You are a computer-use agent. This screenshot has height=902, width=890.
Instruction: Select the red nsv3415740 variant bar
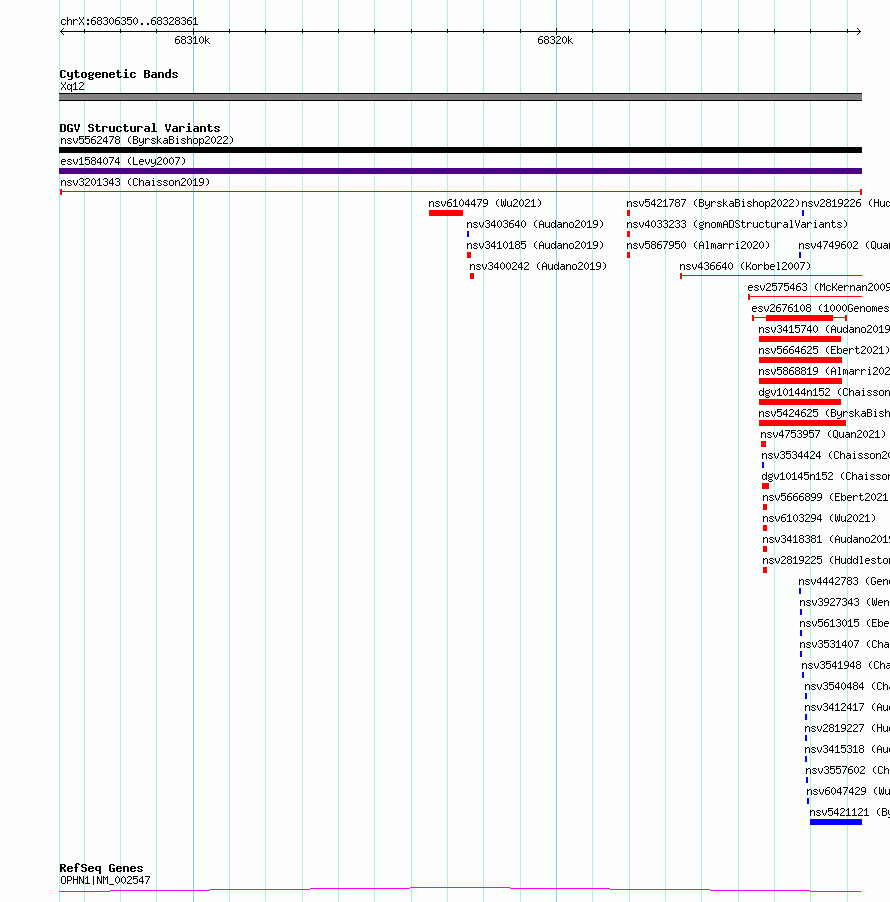800,339
